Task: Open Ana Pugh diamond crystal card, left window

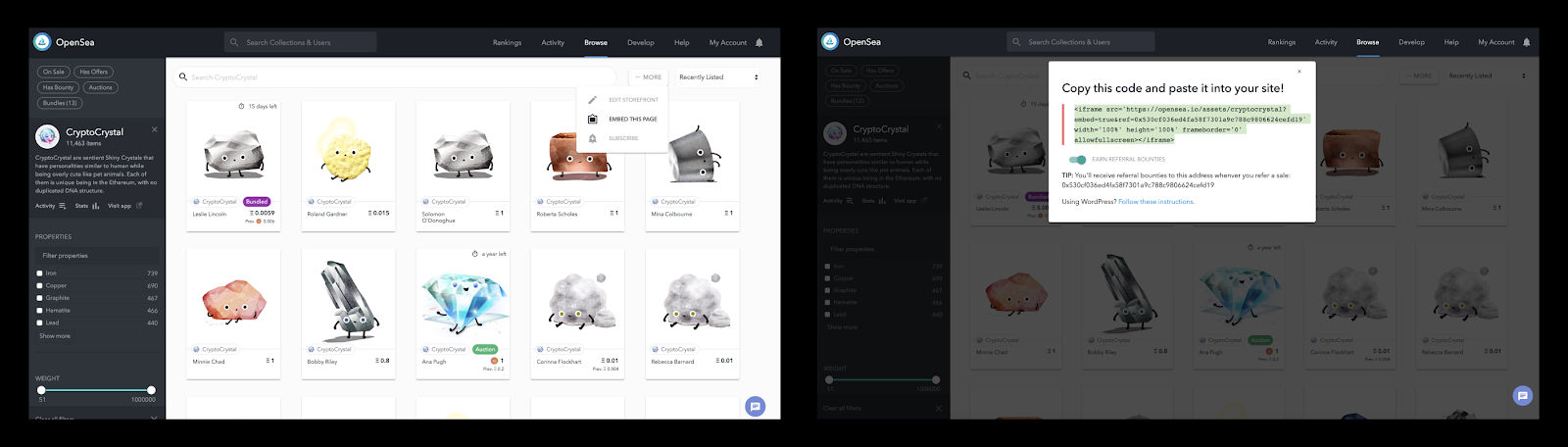Action: pyautogui.click(x=463, y=312)
